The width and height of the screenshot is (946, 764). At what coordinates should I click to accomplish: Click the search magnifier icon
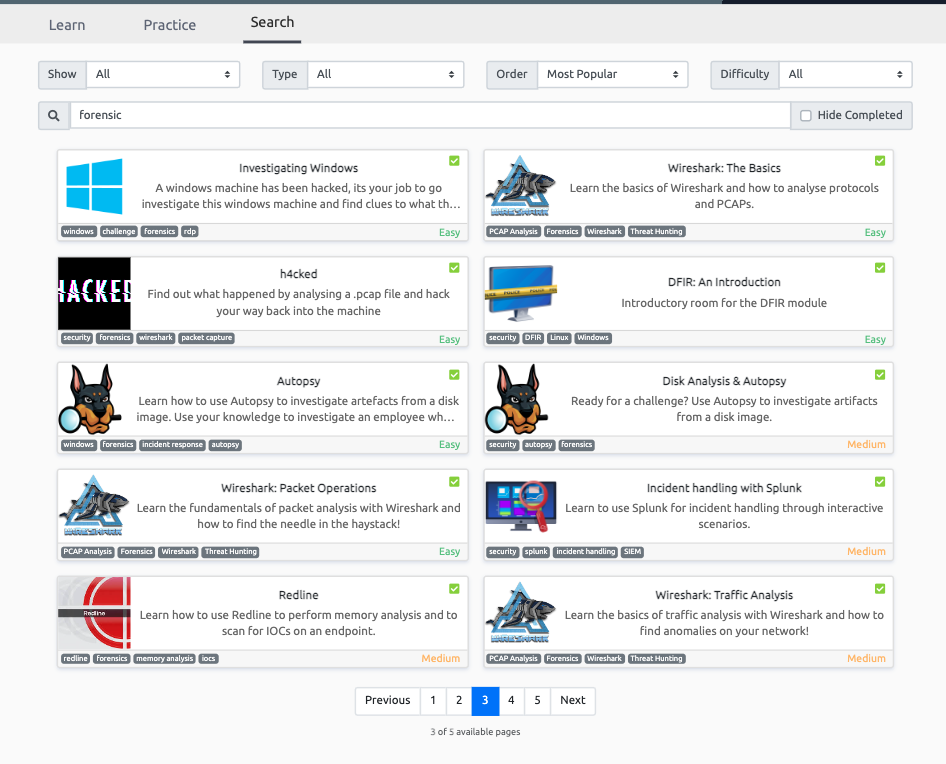[54, 115]
